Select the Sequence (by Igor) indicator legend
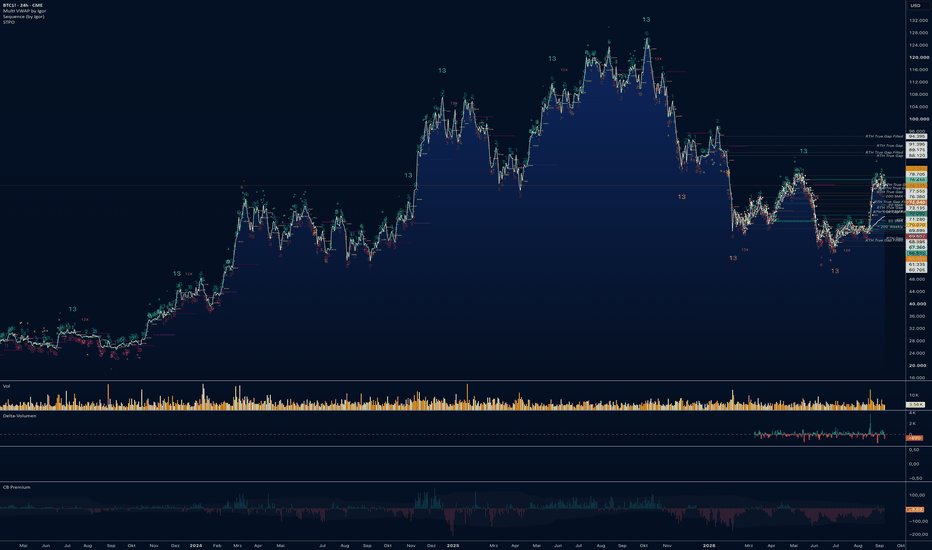 [x=23, y=17]
